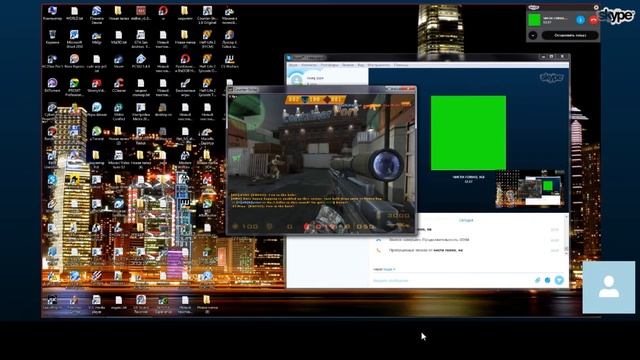Open the first menu in Skype menu bar
Screen dimensions: 640x360
coord(293,65)
